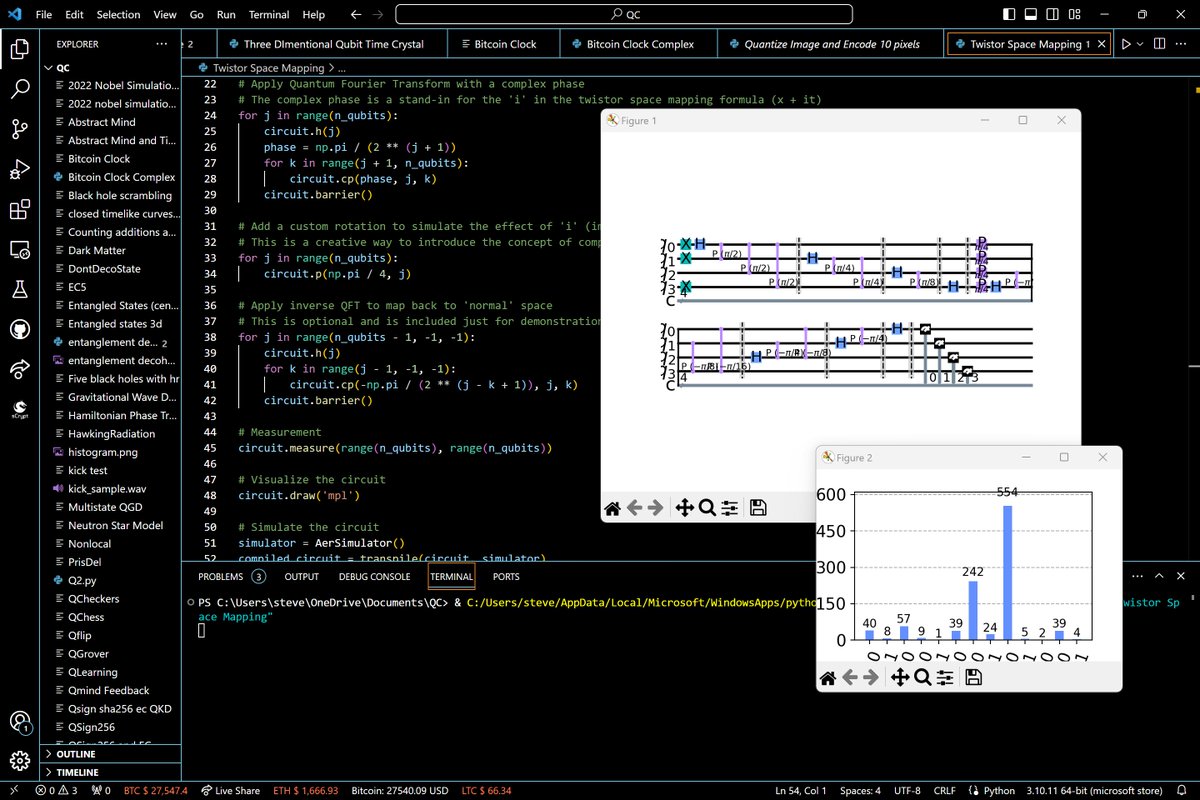Open Configure subplots in Figure 2

[946, 678]
